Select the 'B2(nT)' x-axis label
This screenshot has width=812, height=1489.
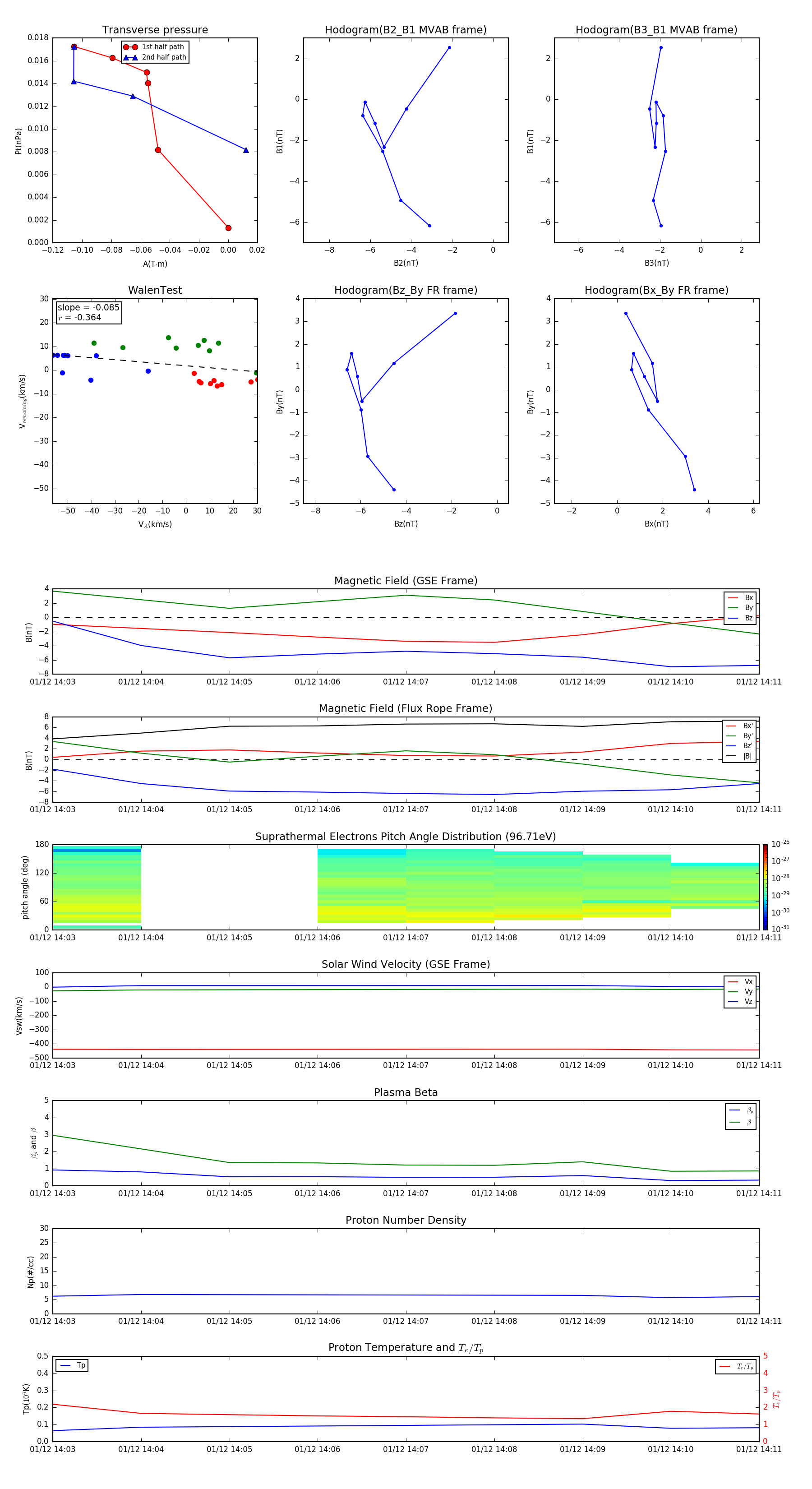pos(406,264)
